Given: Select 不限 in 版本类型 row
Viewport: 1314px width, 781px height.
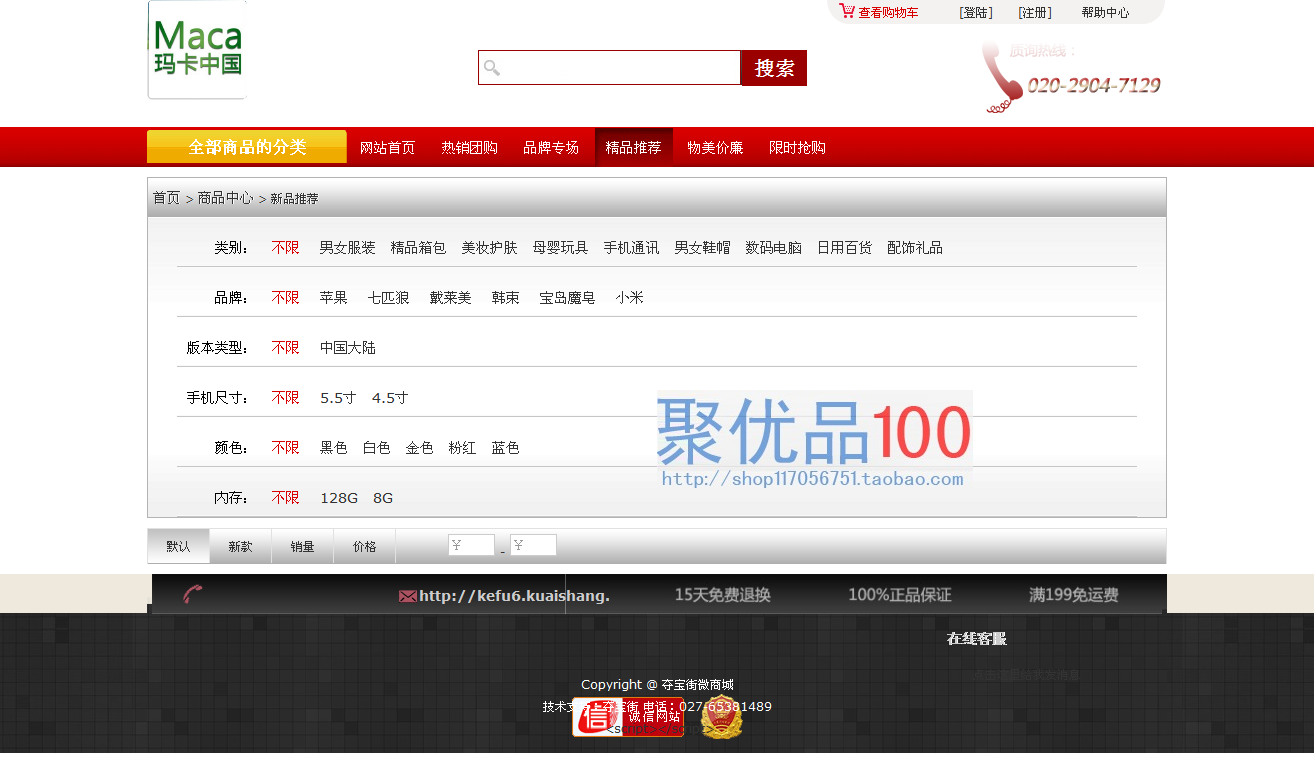Looking at the screenshot, I should click(x=285, y=347).
